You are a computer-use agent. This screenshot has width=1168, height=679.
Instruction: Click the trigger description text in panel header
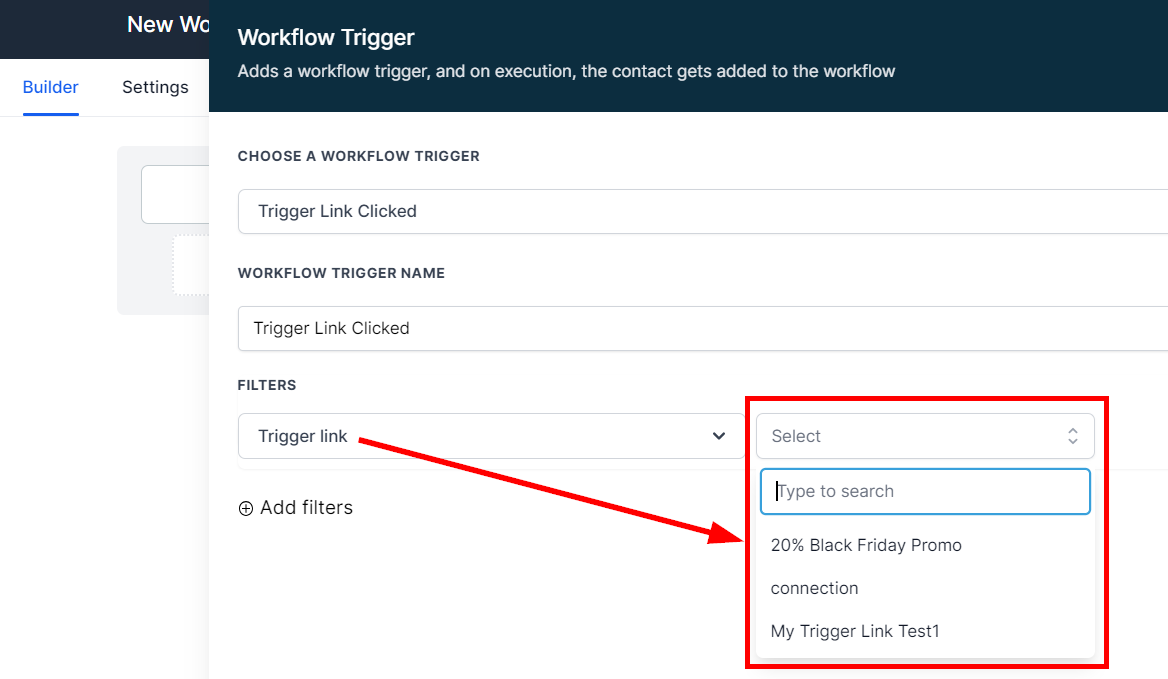pos(566,71)
